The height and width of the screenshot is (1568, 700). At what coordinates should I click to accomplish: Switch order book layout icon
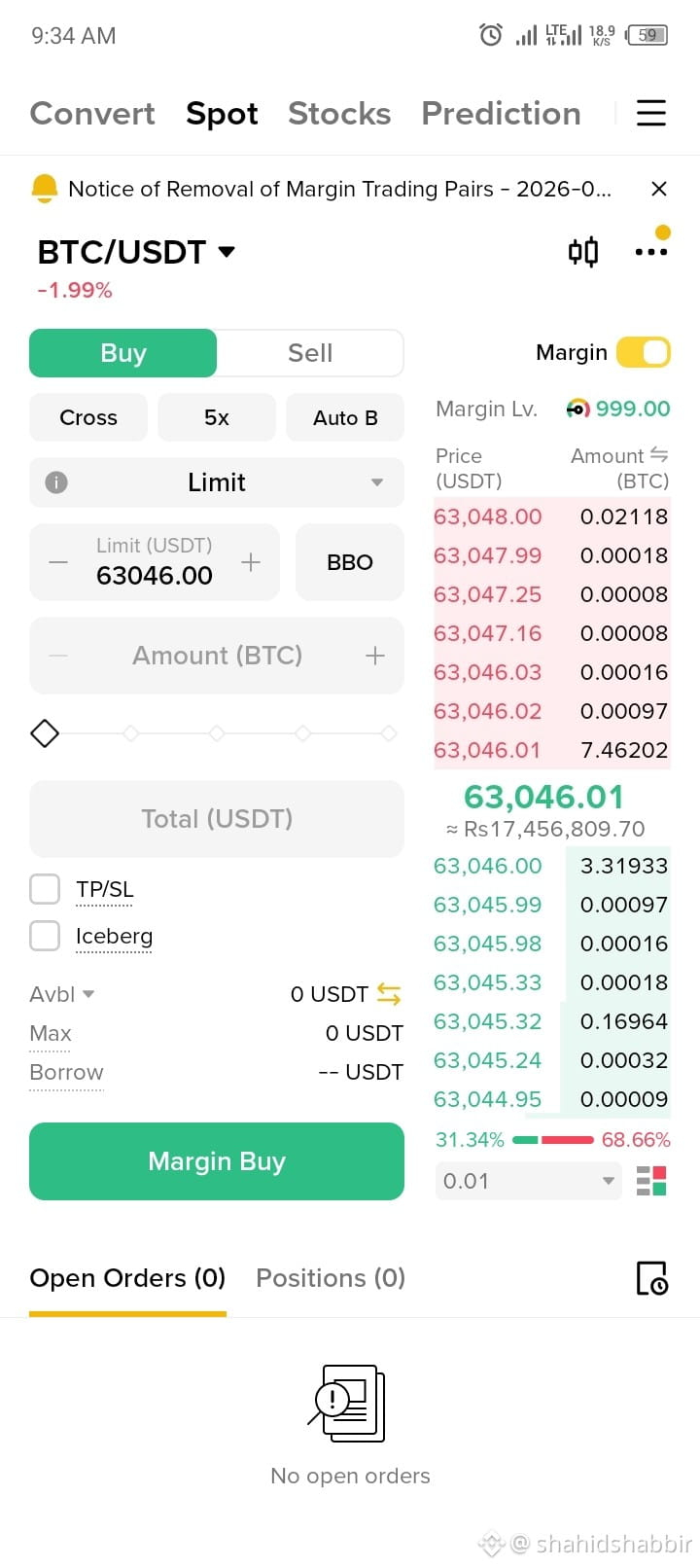point(651,1181)
